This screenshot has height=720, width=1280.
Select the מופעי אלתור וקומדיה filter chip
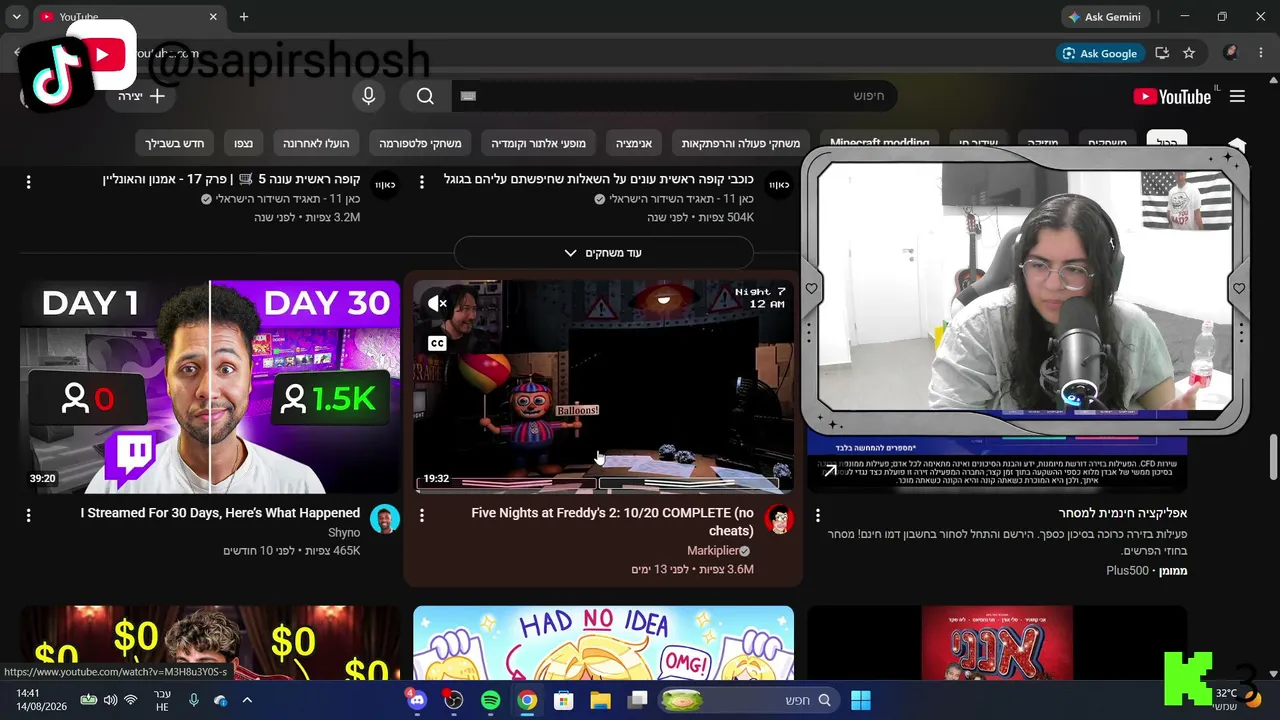click(x=538, y=143)
